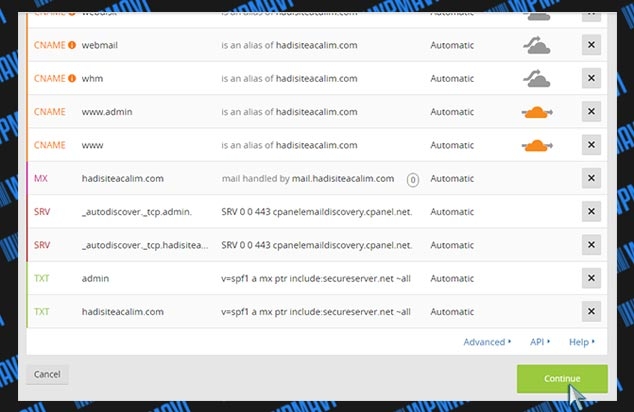
Task: Click CNAME type label of www.admin row
Action: 49,112
